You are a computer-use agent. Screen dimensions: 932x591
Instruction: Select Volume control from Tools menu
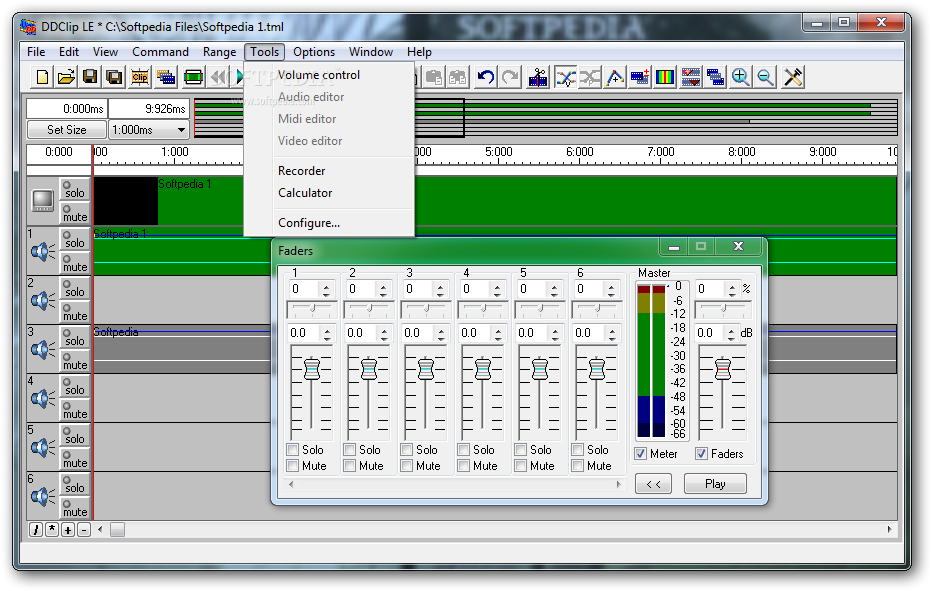click(x=329, y=75)
